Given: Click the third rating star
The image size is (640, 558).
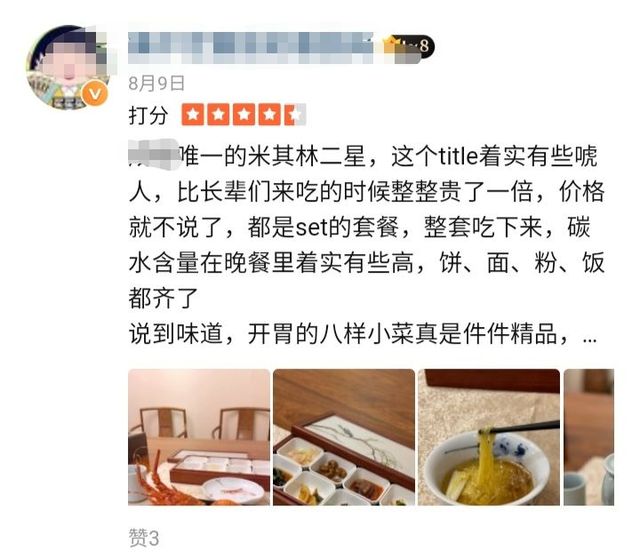Looking at the screenshot, I should pyautogui.click(x=244, y=115).
